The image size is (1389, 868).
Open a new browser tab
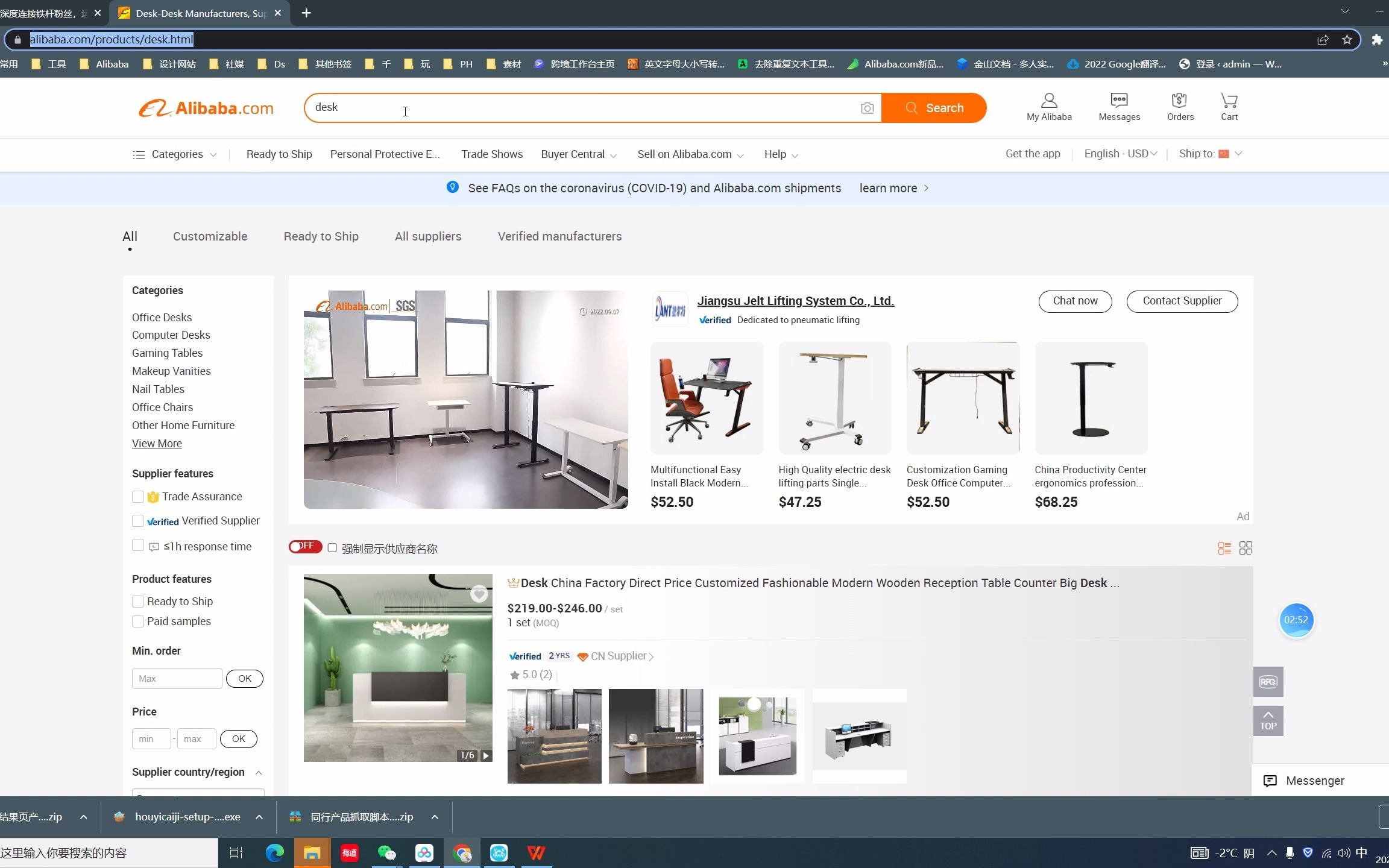(306, 13)
